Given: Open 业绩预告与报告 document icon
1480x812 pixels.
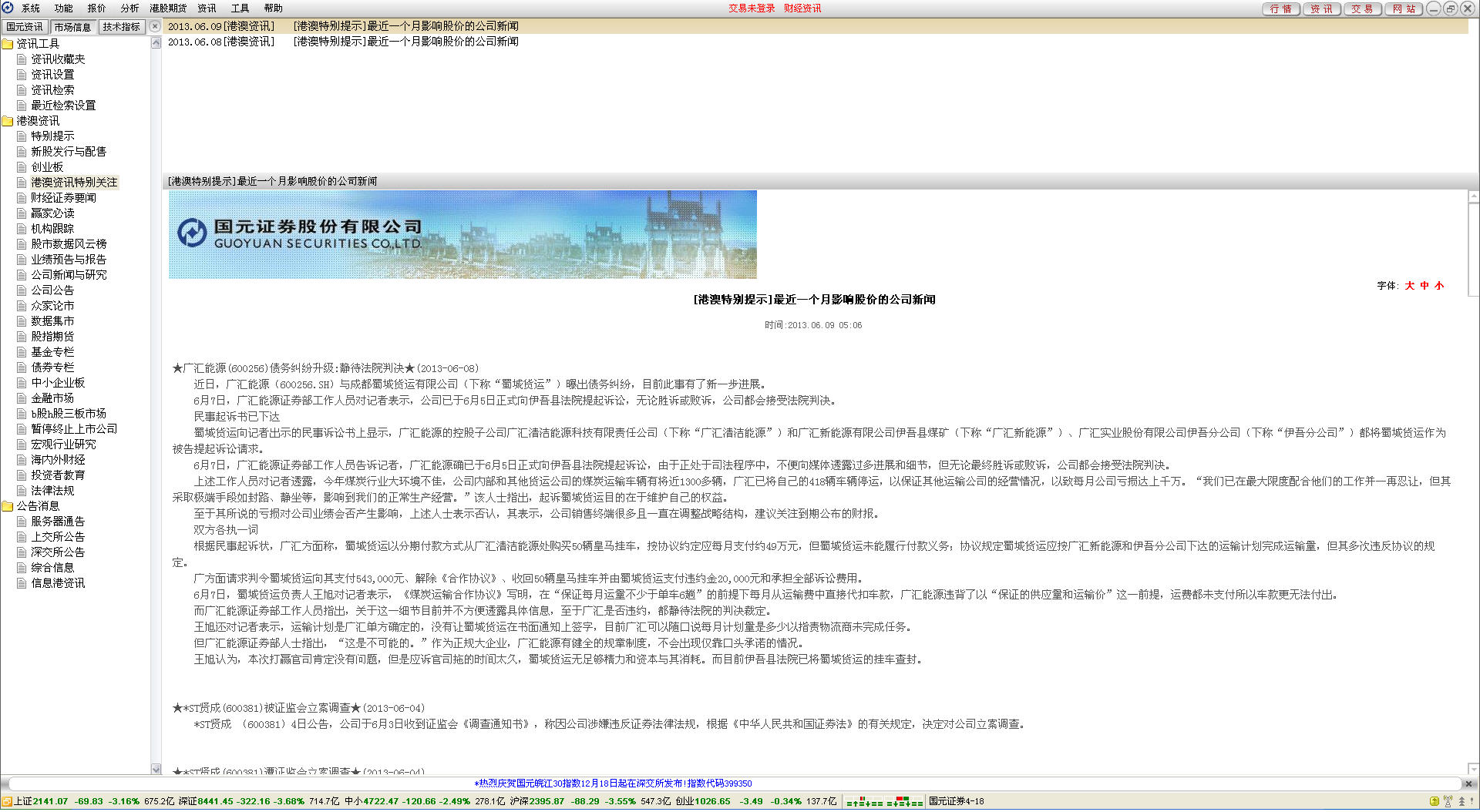Looking at the screenshot, I should tap(22, 260).
